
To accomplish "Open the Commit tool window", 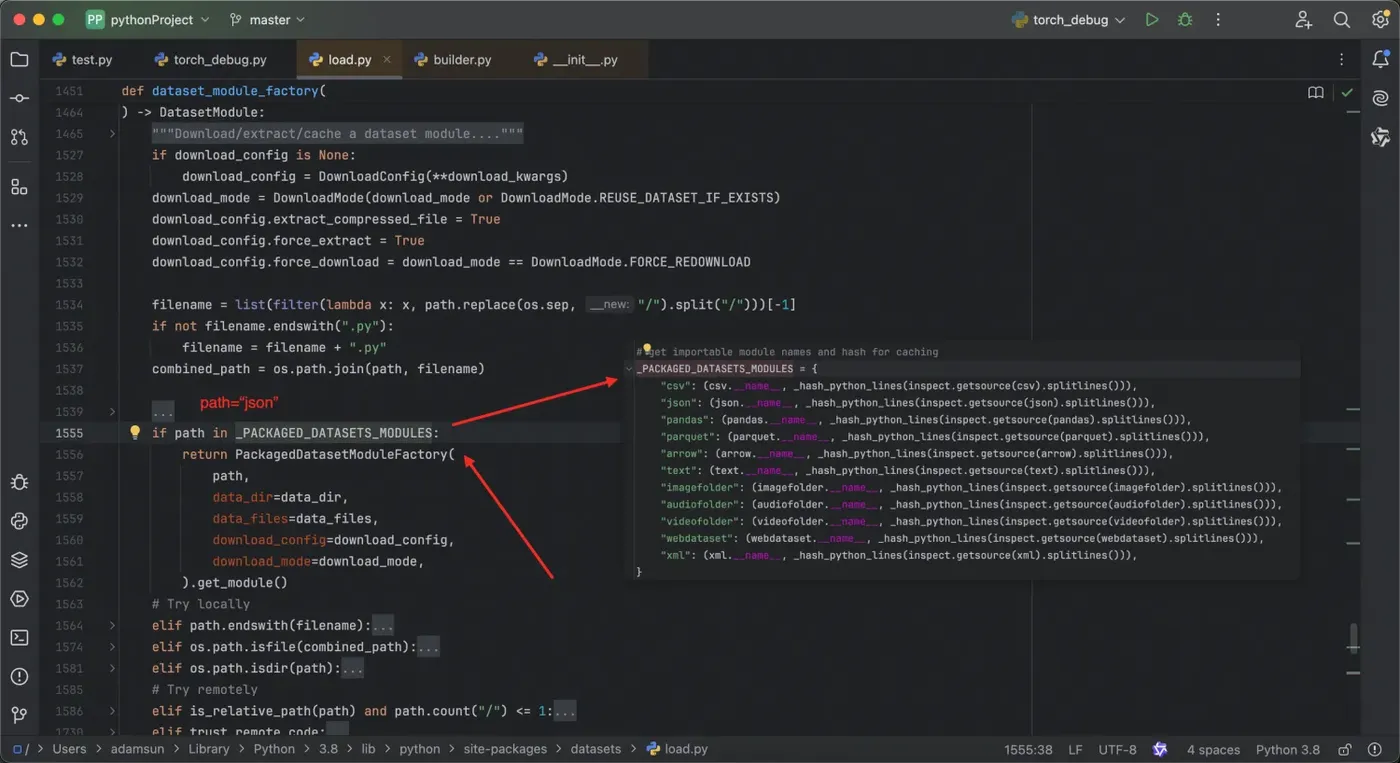I will click(19, 98).
